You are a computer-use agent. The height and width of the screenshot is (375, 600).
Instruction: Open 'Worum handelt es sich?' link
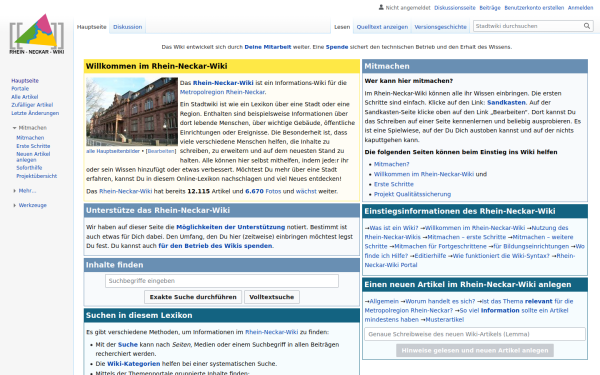440,302
